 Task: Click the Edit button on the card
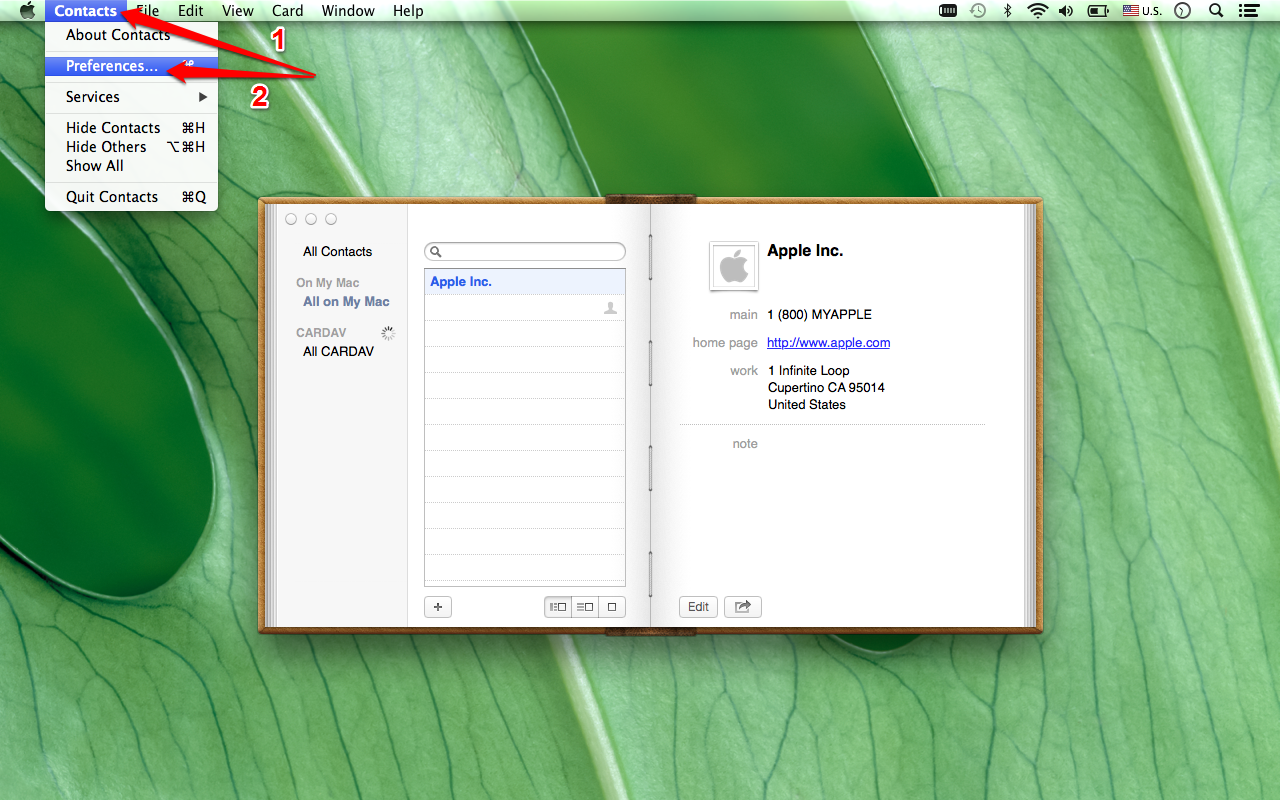pos(699,606)
